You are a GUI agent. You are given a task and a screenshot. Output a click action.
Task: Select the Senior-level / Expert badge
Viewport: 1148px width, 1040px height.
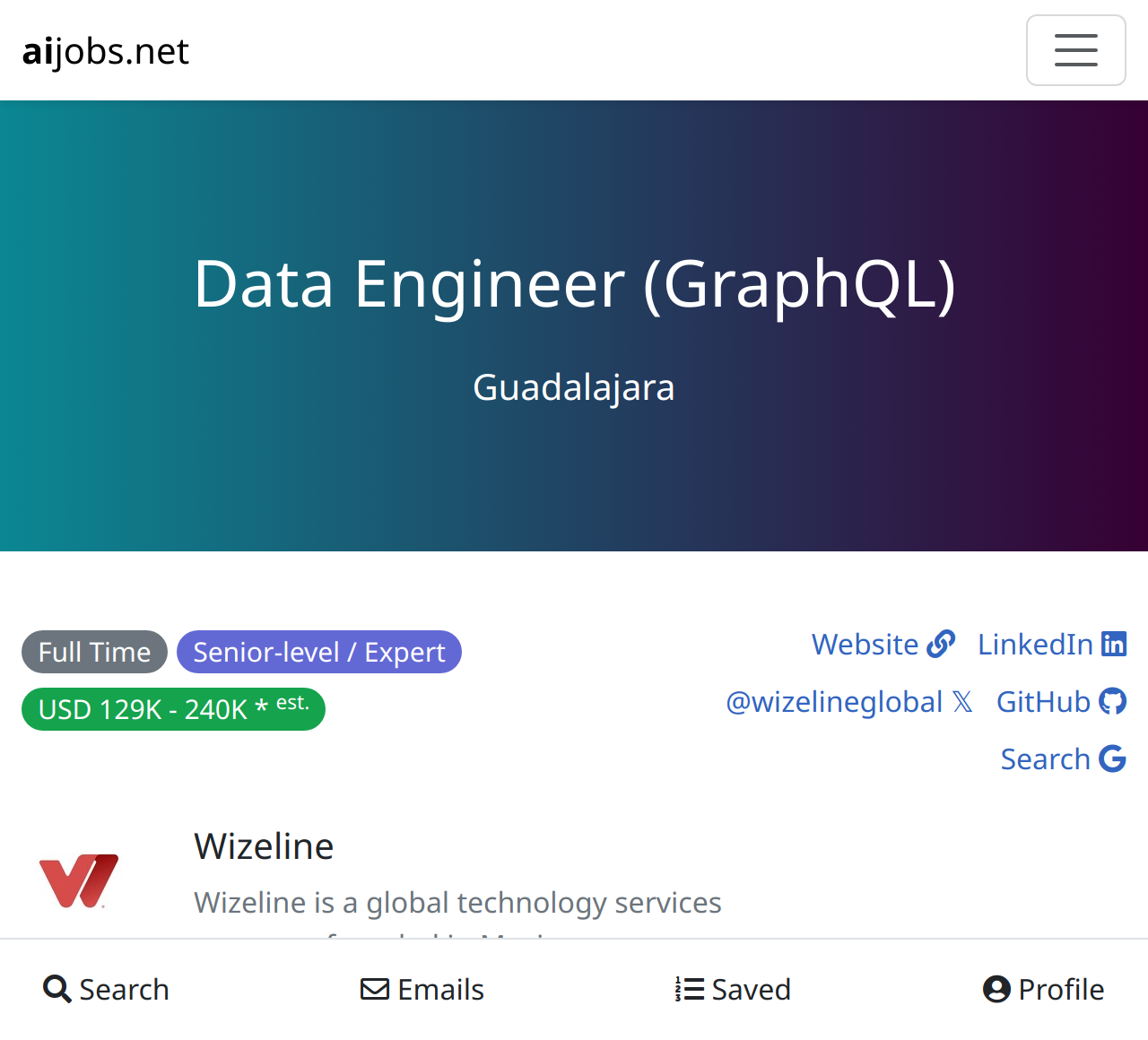coord(319,652)
